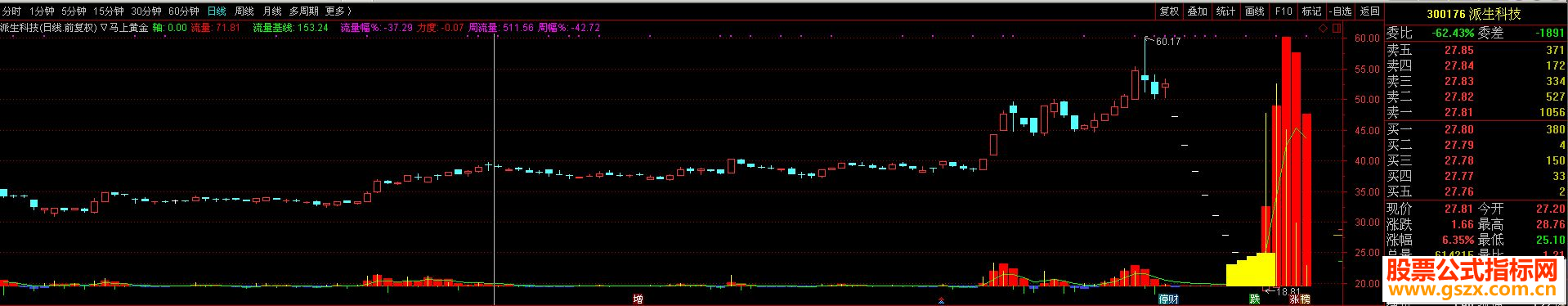Click the 流量 71.81 indicator value
This screenshot has width=1568, height=306.
point(216,27)
